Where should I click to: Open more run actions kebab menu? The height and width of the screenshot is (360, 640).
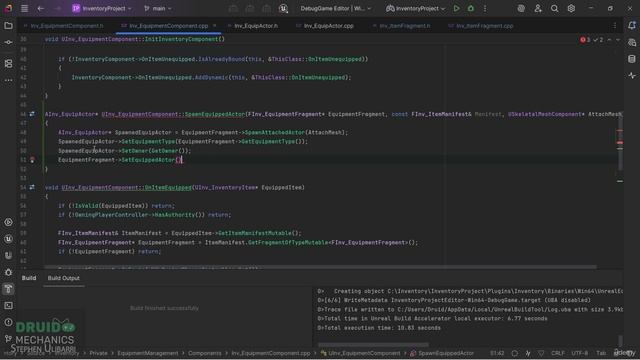point(485,8)
